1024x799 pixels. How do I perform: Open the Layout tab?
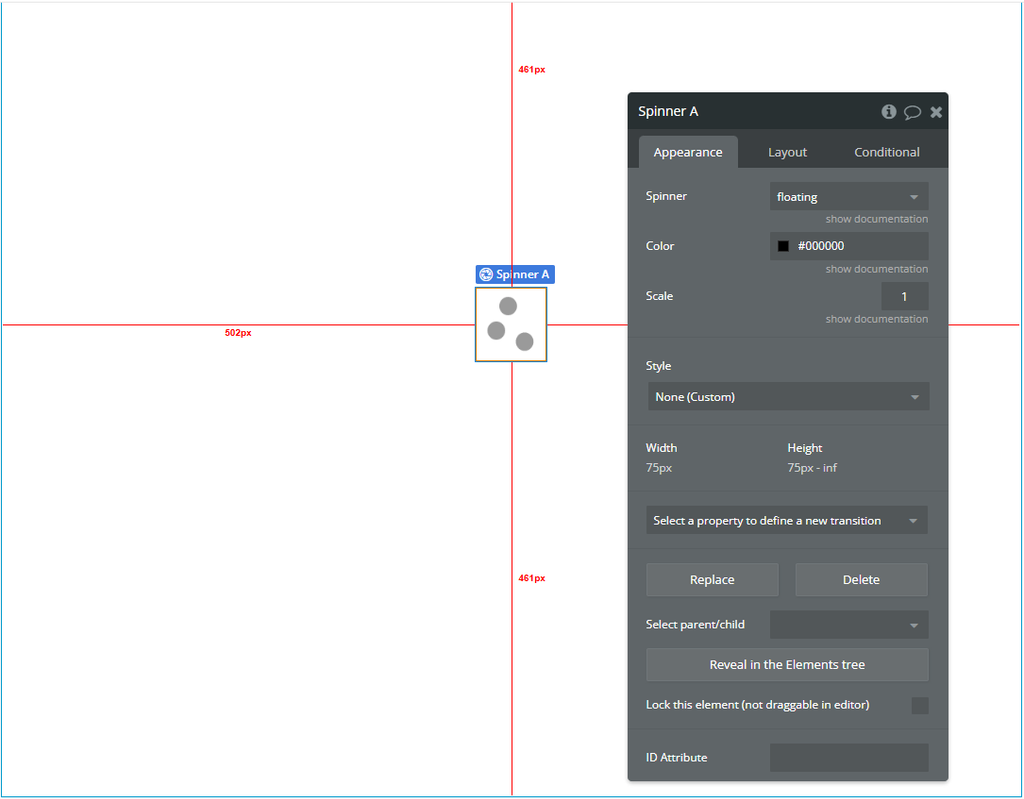click(x=787, y=152)
